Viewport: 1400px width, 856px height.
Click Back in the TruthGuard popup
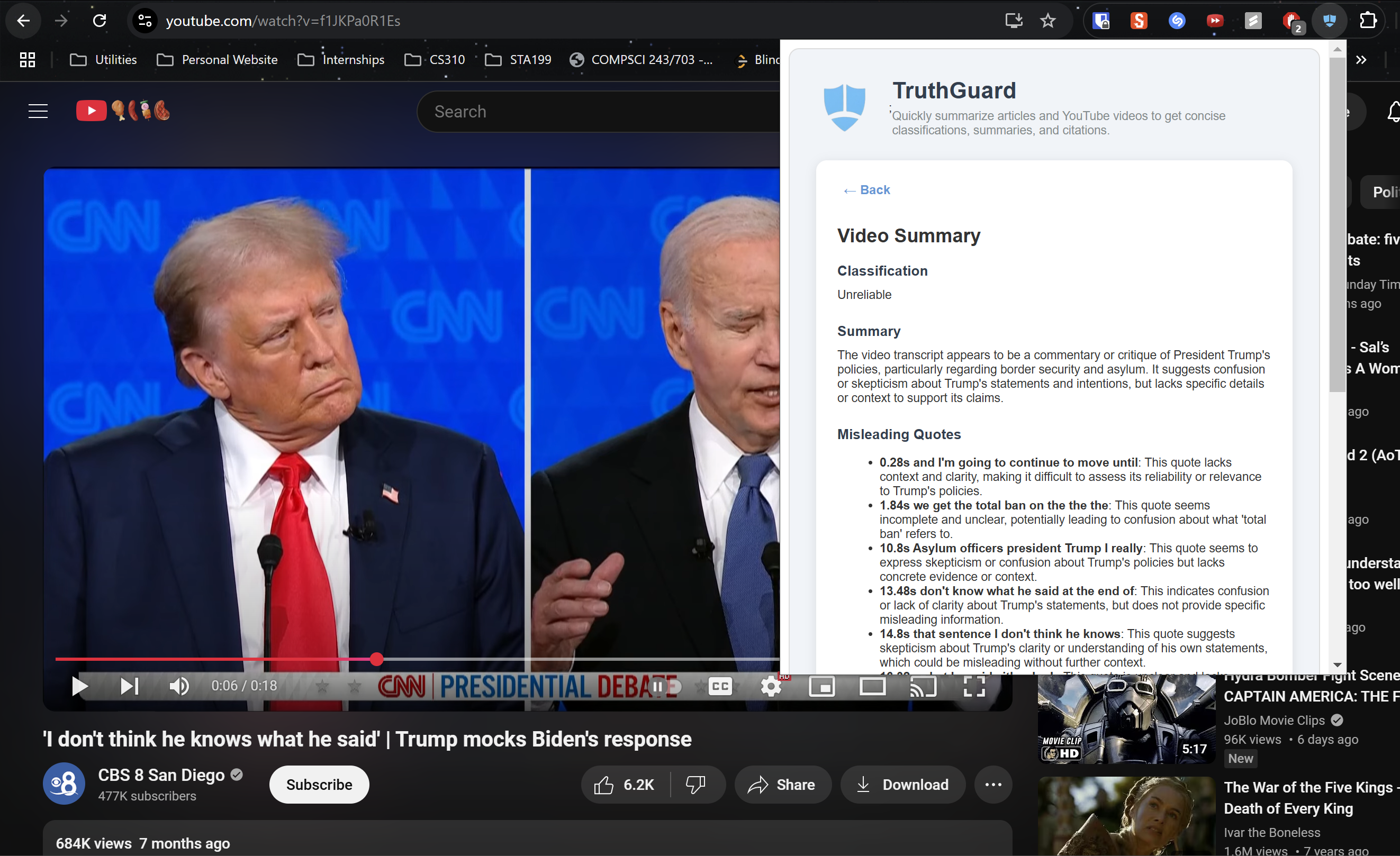tap(866, 190)
